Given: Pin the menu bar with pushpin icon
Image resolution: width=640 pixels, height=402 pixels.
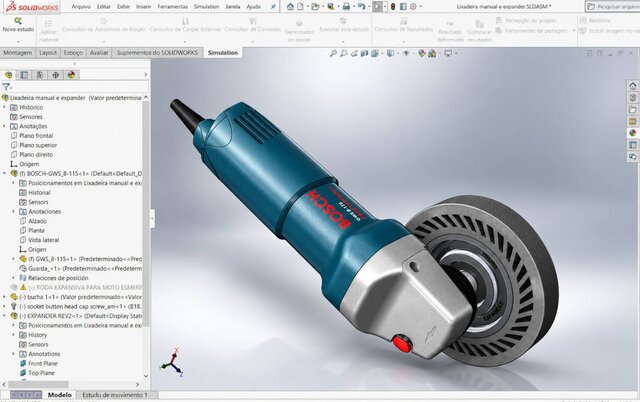Looking at the screenshot, I should [x=273, y=7].
